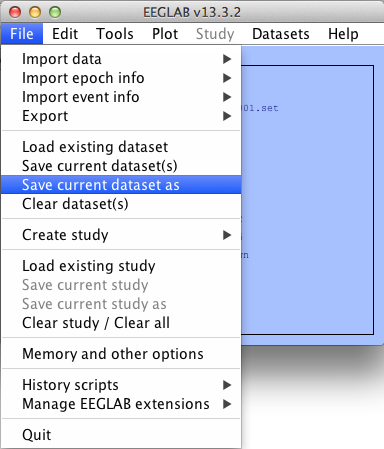Expand the Import data submenu arrow
384x449 pixels.
pyautogui.click(x=227, y=59)
